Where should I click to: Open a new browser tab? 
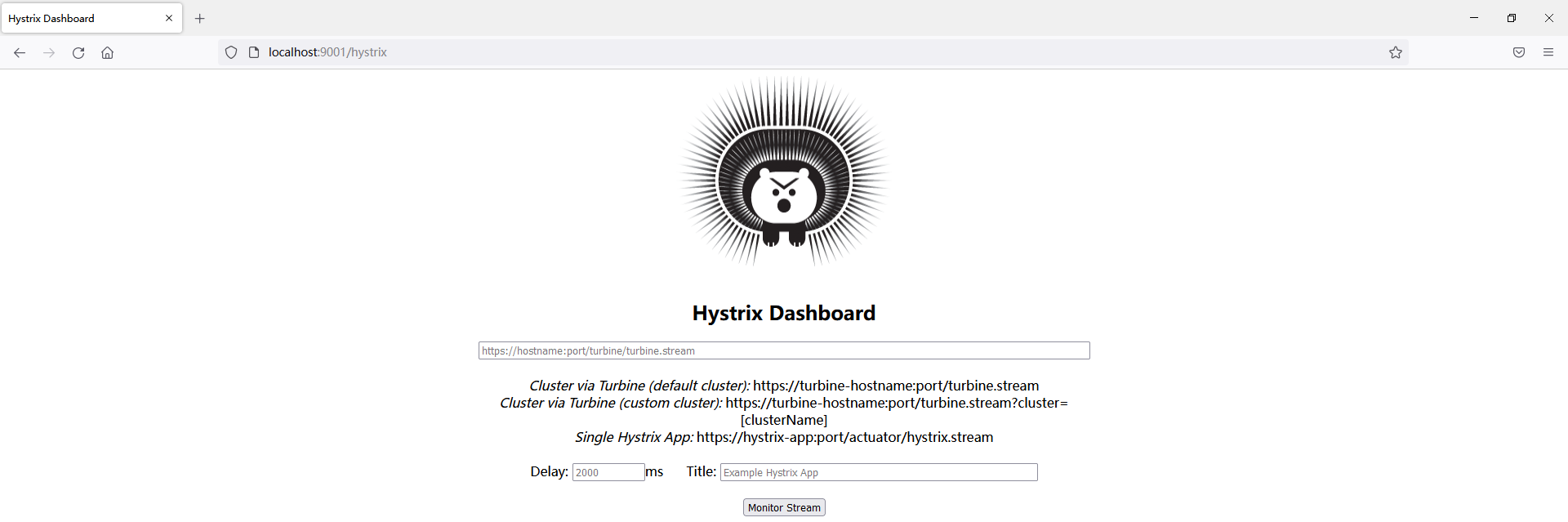[200, 18]
